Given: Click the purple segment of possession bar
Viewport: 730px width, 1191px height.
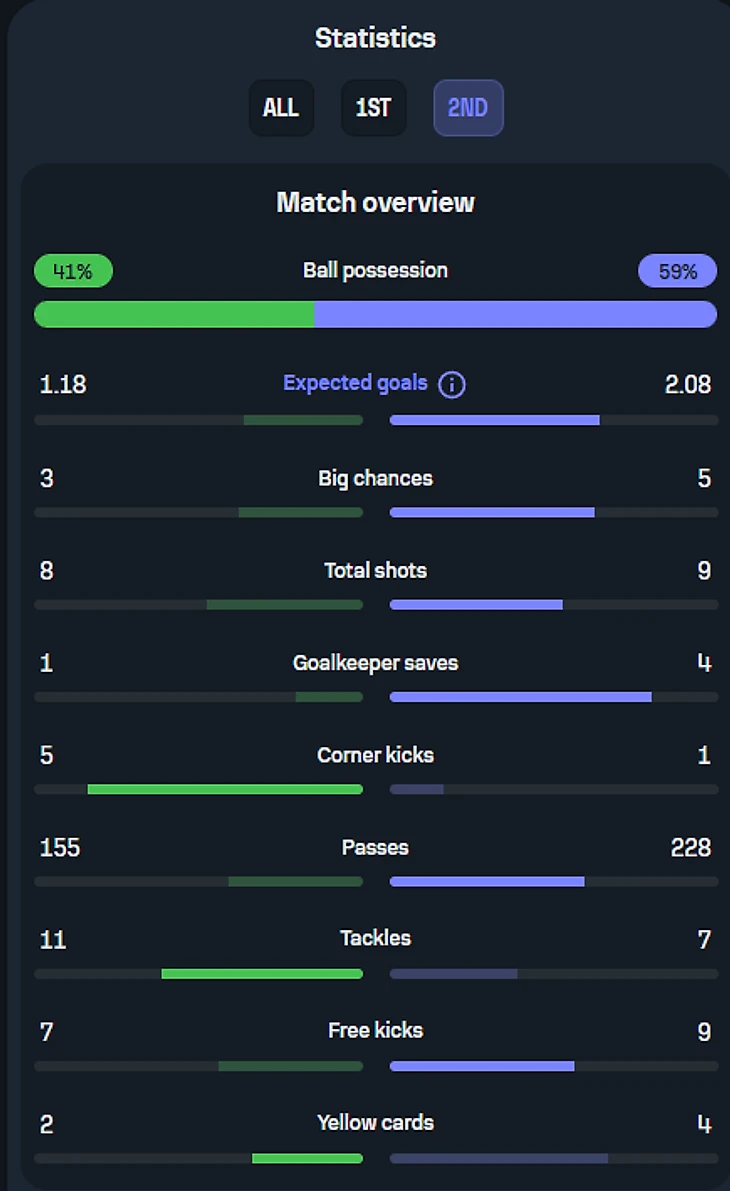Looking at the screenshot, I should tap(515, 314).
